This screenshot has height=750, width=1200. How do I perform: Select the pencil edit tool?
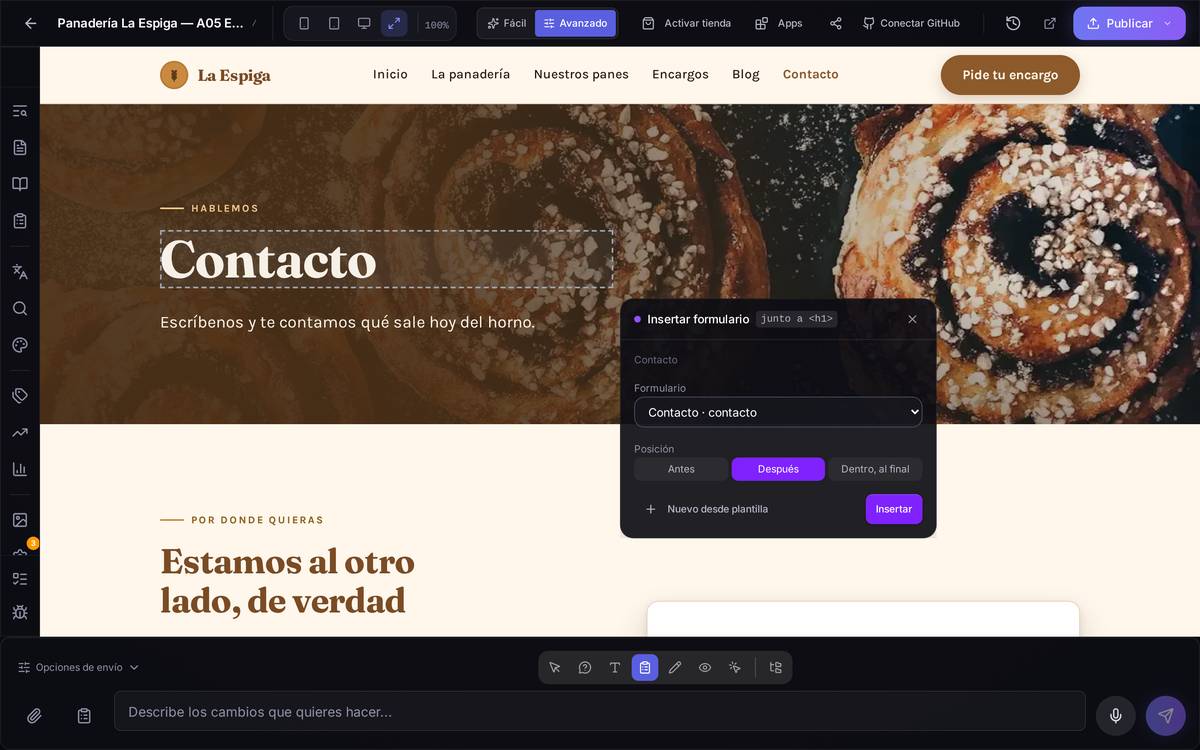click(675, 667)
